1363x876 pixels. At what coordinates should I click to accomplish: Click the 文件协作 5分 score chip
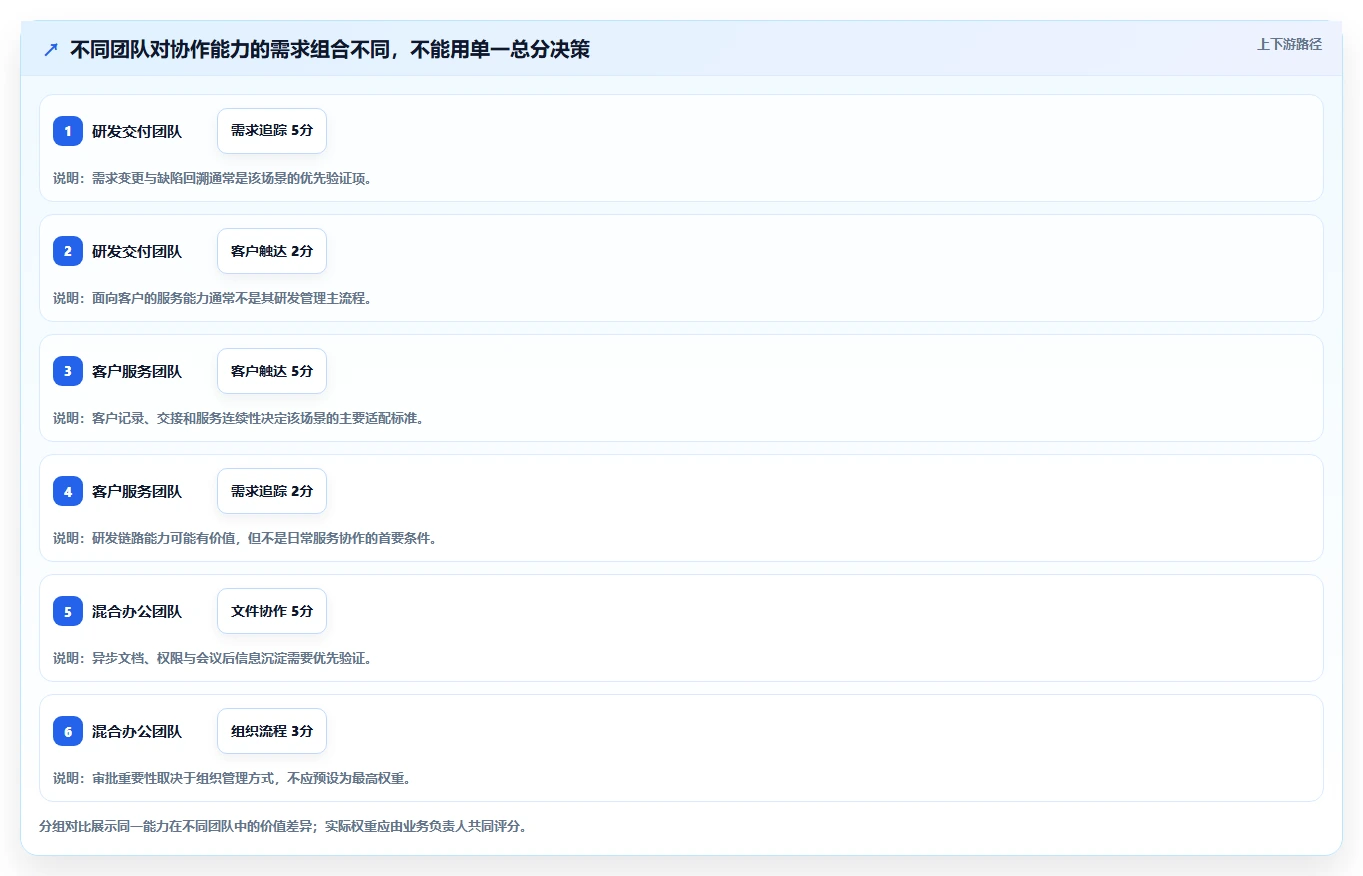[272, 611]
